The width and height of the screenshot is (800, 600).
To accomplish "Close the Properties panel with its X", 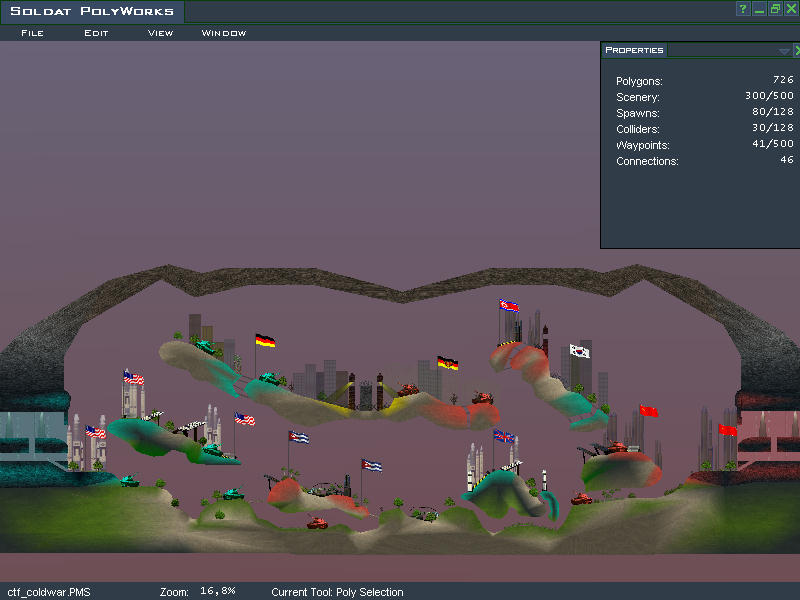I will point(796,50).
